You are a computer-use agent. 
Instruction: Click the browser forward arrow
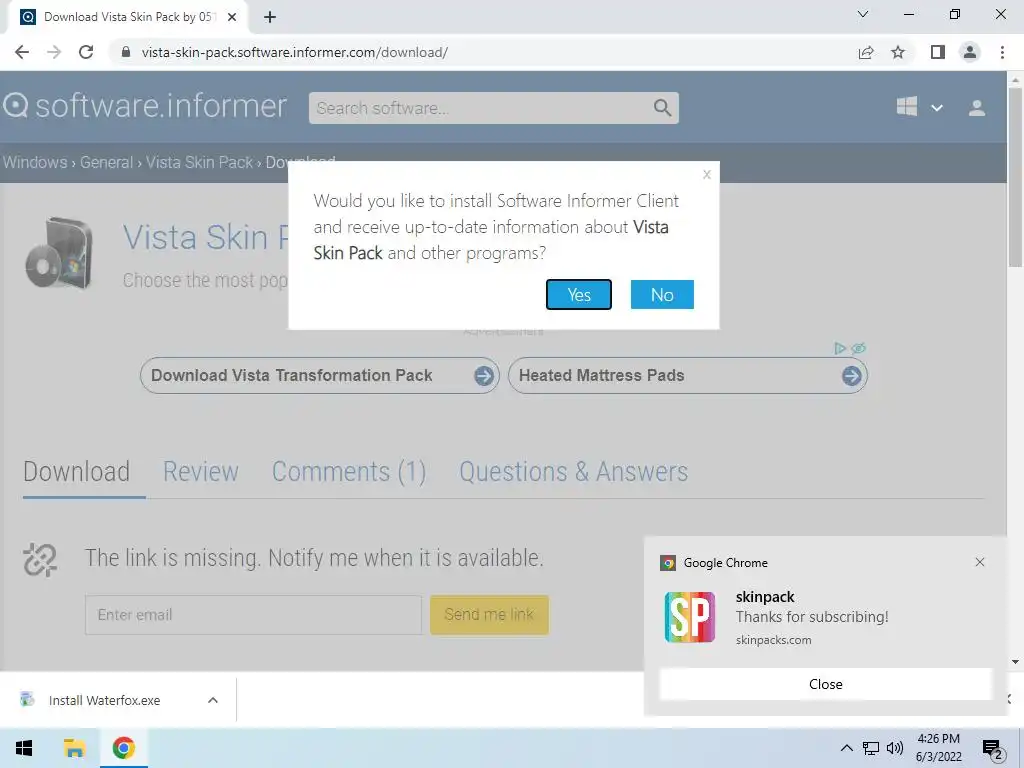[x=54, y=52]
